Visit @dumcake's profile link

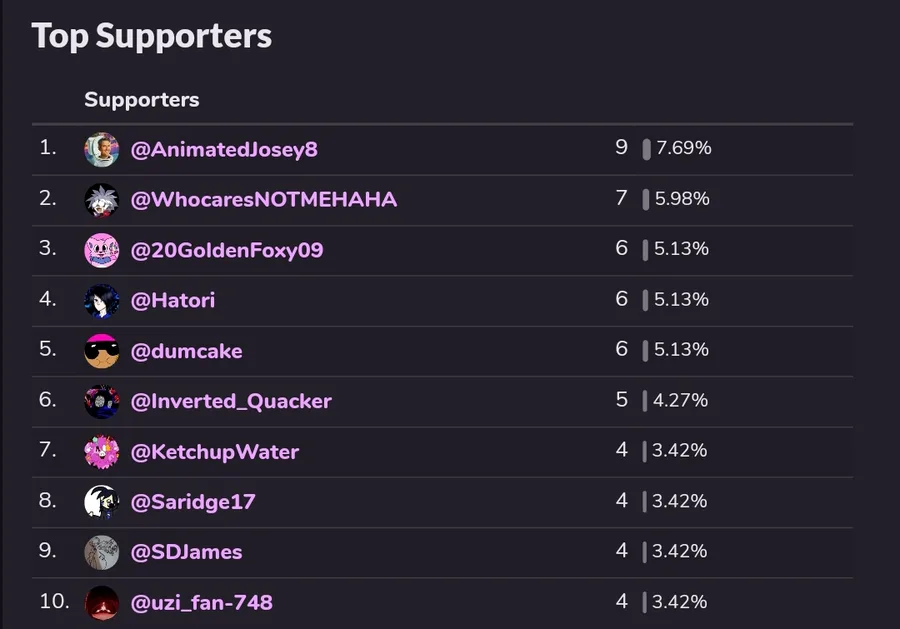pyautogui.click(x=187, y=351)
